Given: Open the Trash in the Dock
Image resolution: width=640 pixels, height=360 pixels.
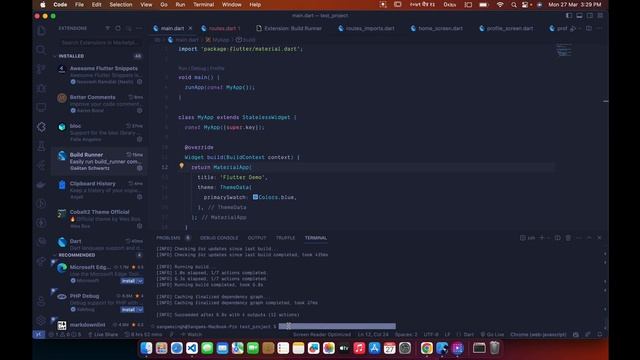Looking at the screenshot, I should (x=494, y=348).
